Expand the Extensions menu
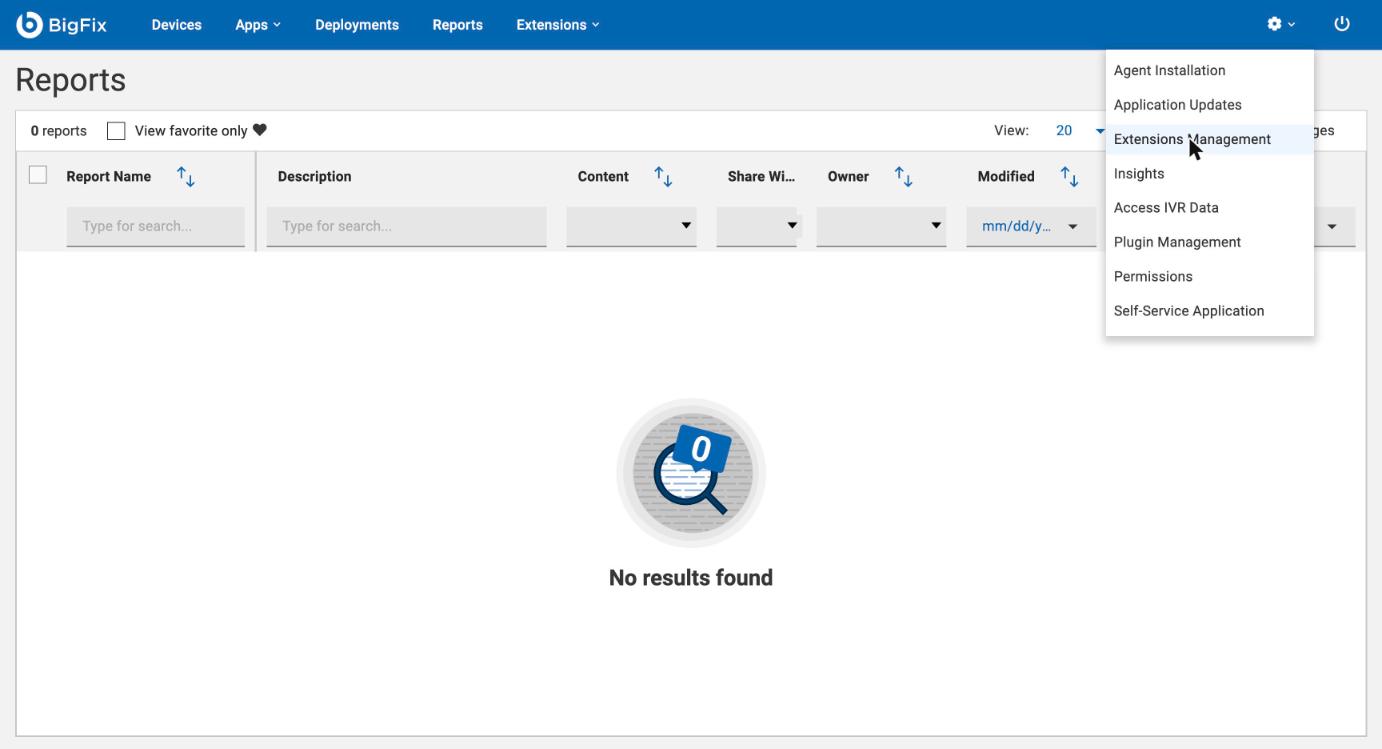The image size is (1382, 749). click(558, 25)
